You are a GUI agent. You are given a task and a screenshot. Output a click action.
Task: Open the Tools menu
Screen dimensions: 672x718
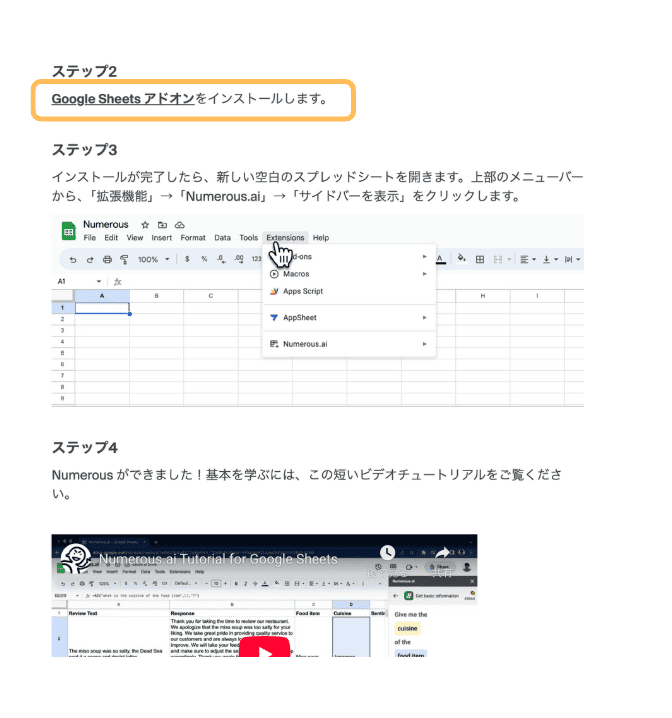(x=249, y=238)
